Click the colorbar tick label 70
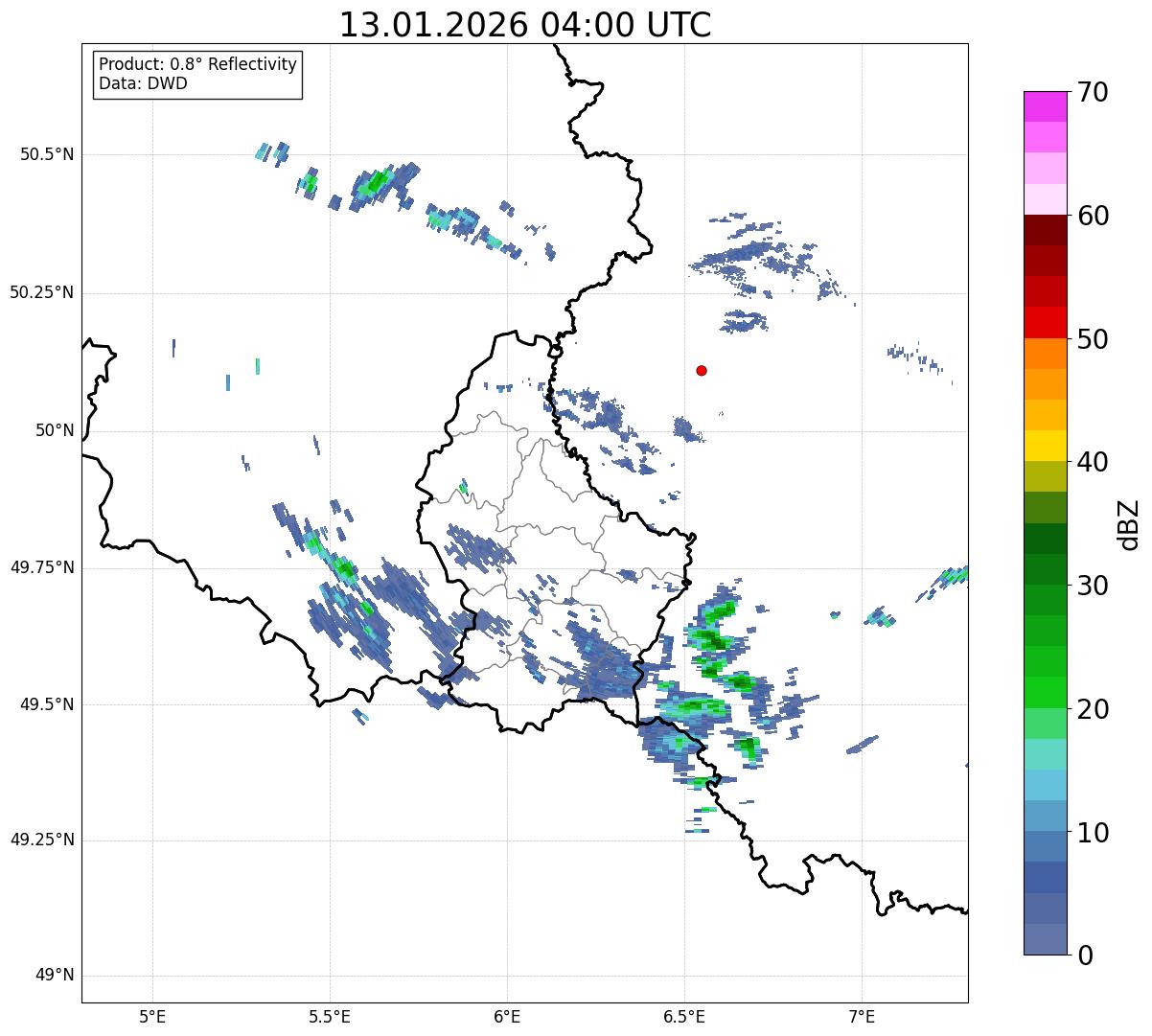The width and height of the screenshot is (1152, 1036). [x=1092, y=92]
